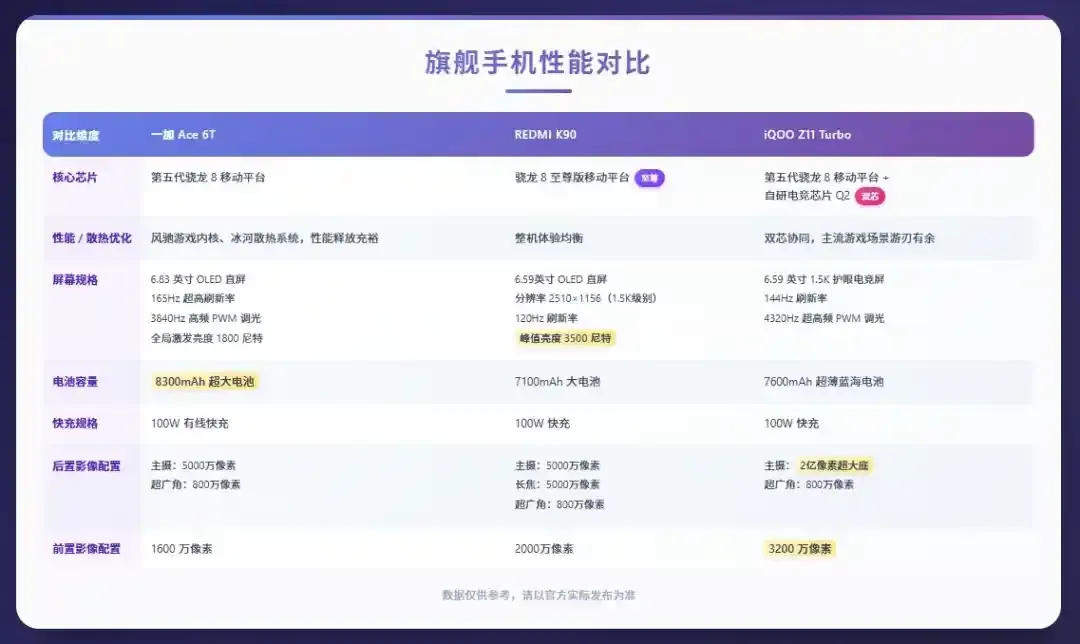This screenshot has height=644, width=1080.
Task: Select the 一加 Ace 6T column header
Action: pos(183,135)
